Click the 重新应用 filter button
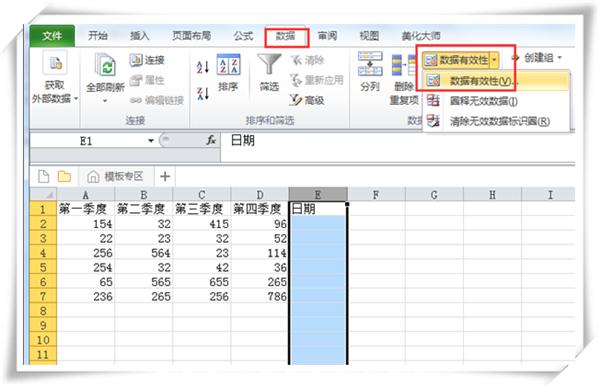 point(316,80)
